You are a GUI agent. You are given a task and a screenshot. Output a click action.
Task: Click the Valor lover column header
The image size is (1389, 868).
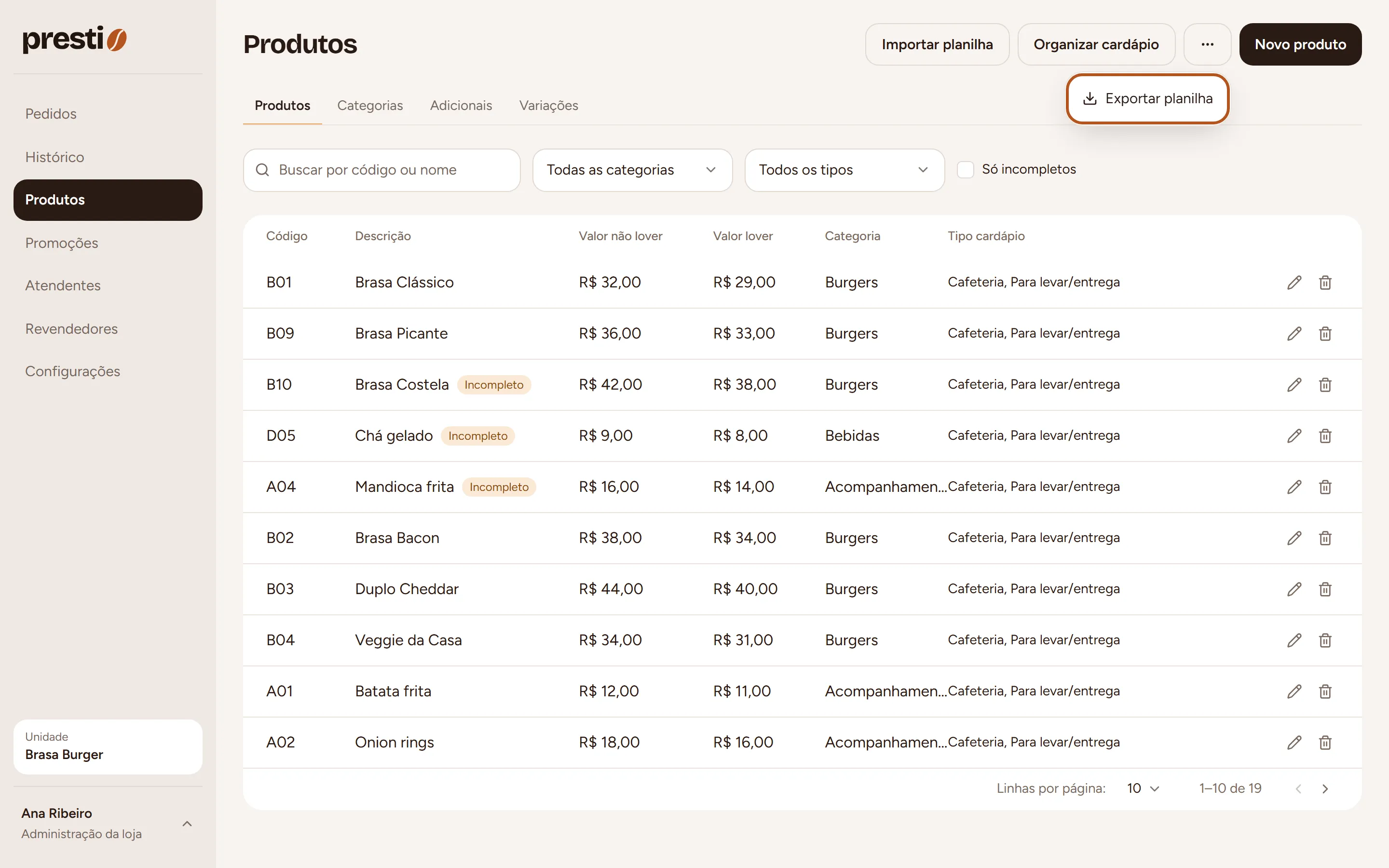point(743,236)
